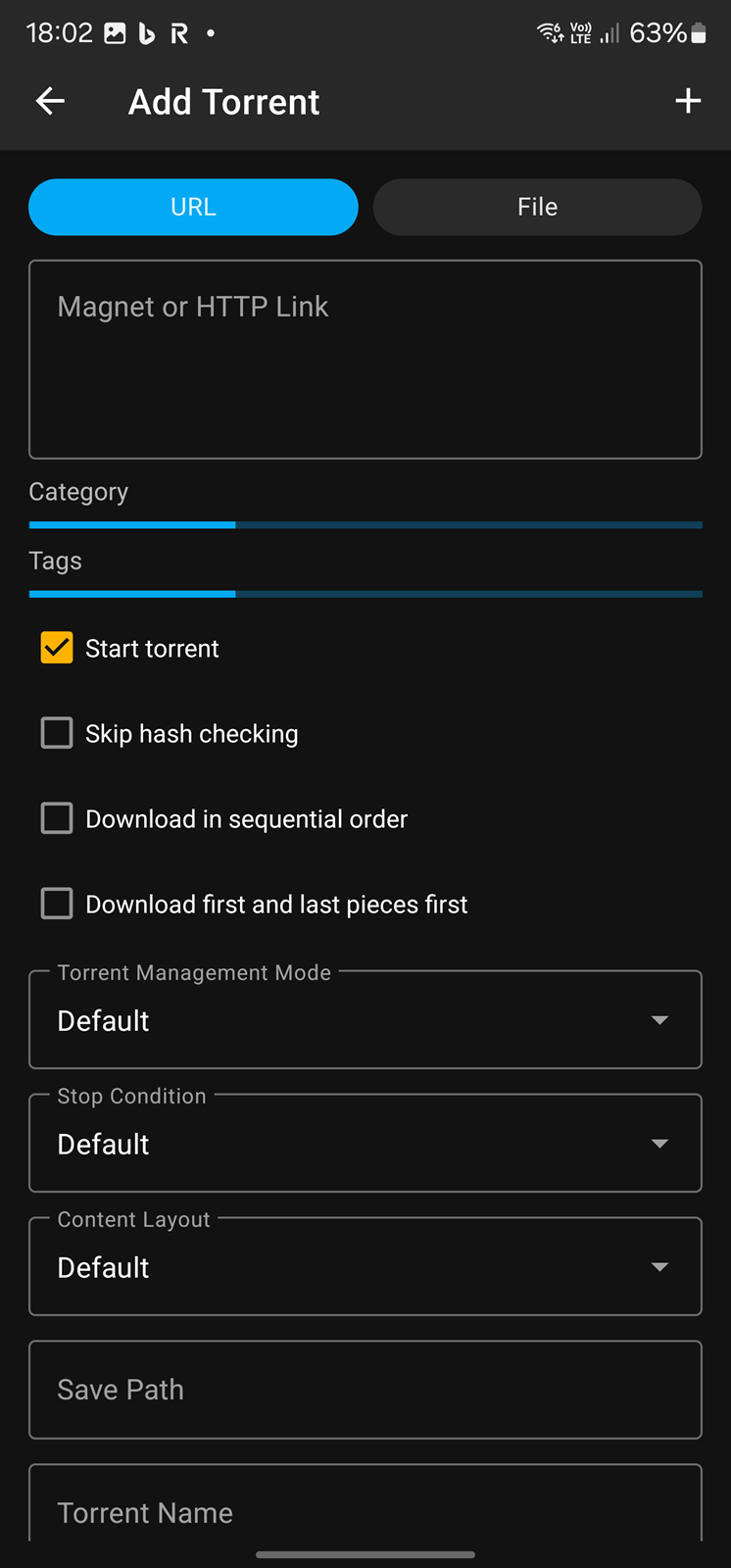The image size is (731, 1568).
Task: Tap the R notification icon in status bar
Action: pos(179,34)
